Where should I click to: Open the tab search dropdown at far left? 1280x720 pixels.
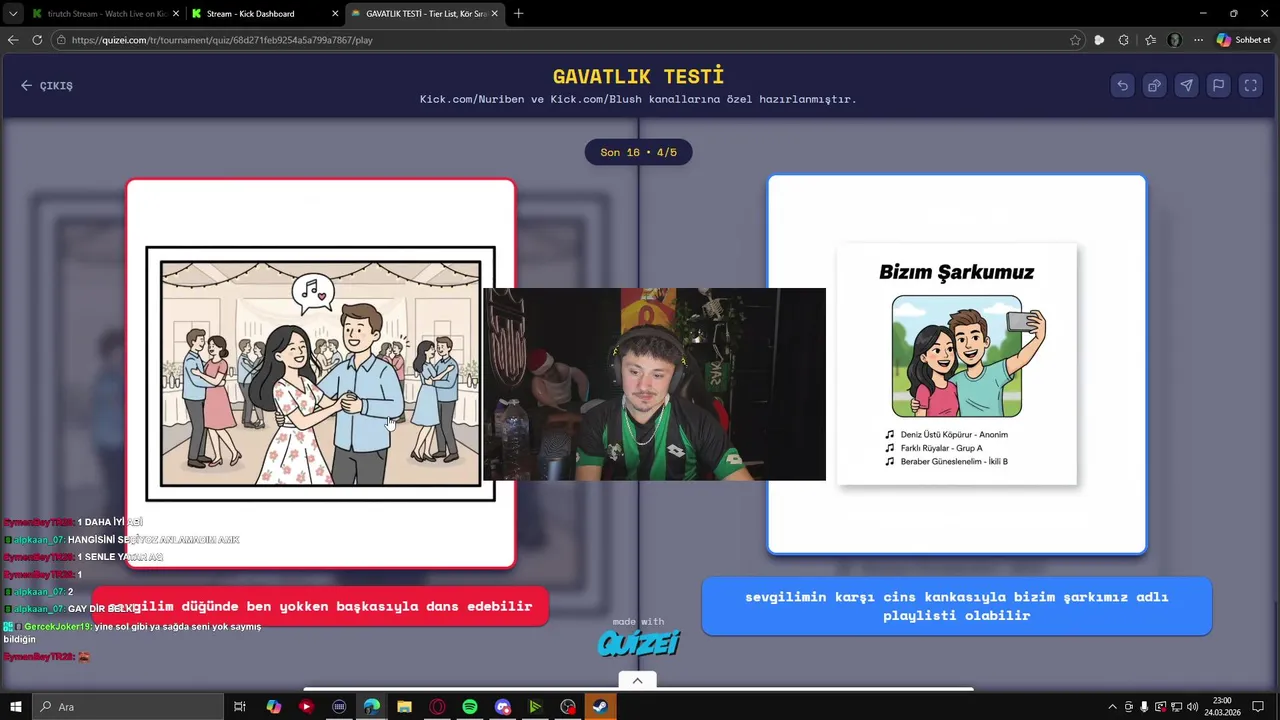(12, 14)
